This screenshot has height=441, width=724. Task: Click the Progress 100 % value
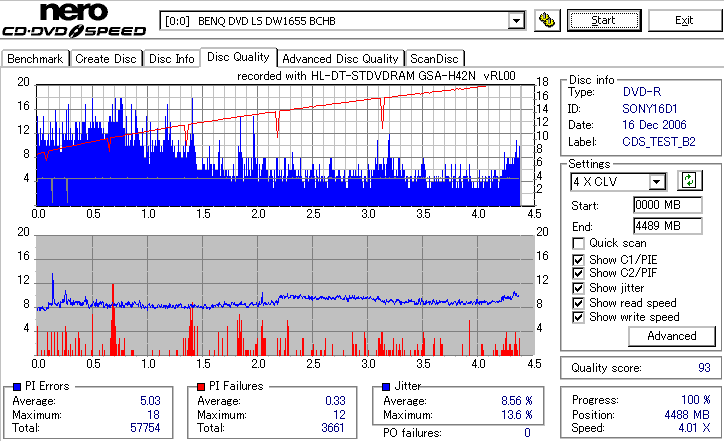pos(696,400)
